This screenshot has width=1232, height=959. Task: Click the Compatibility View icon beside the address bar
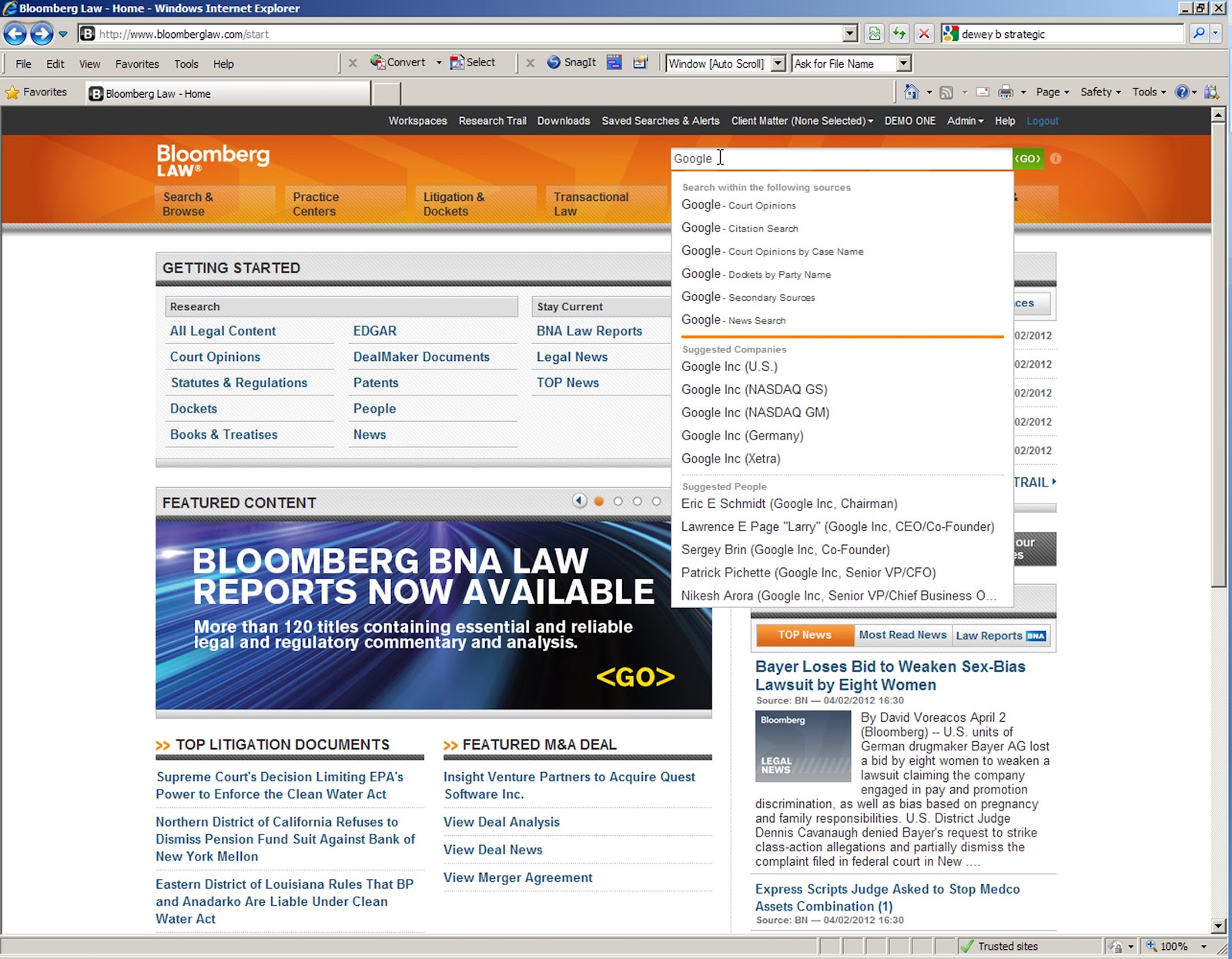(x=875, y=34)
